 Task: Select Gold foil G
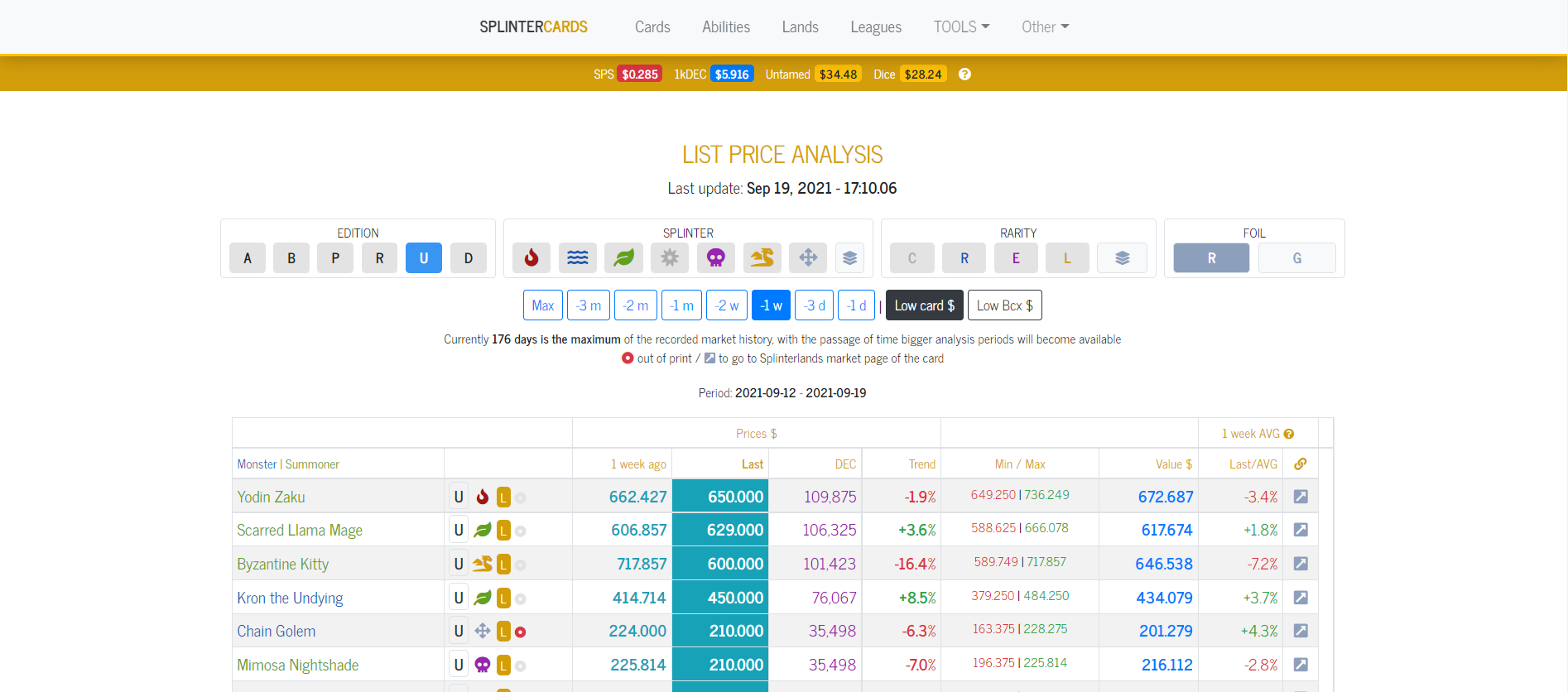(x=1297, y=258)
